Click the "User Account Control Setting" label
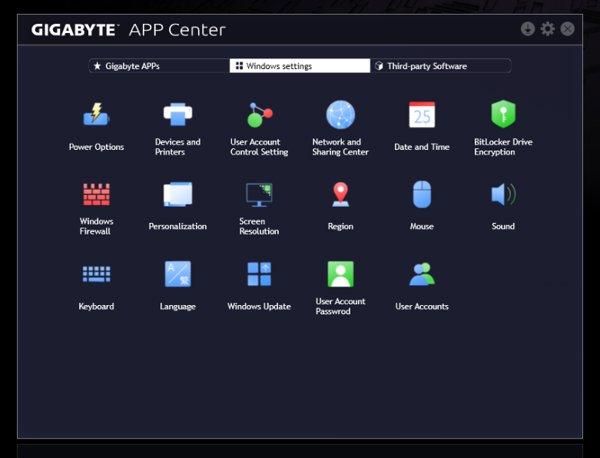This screenshot has height=458, width=600. 259,147
